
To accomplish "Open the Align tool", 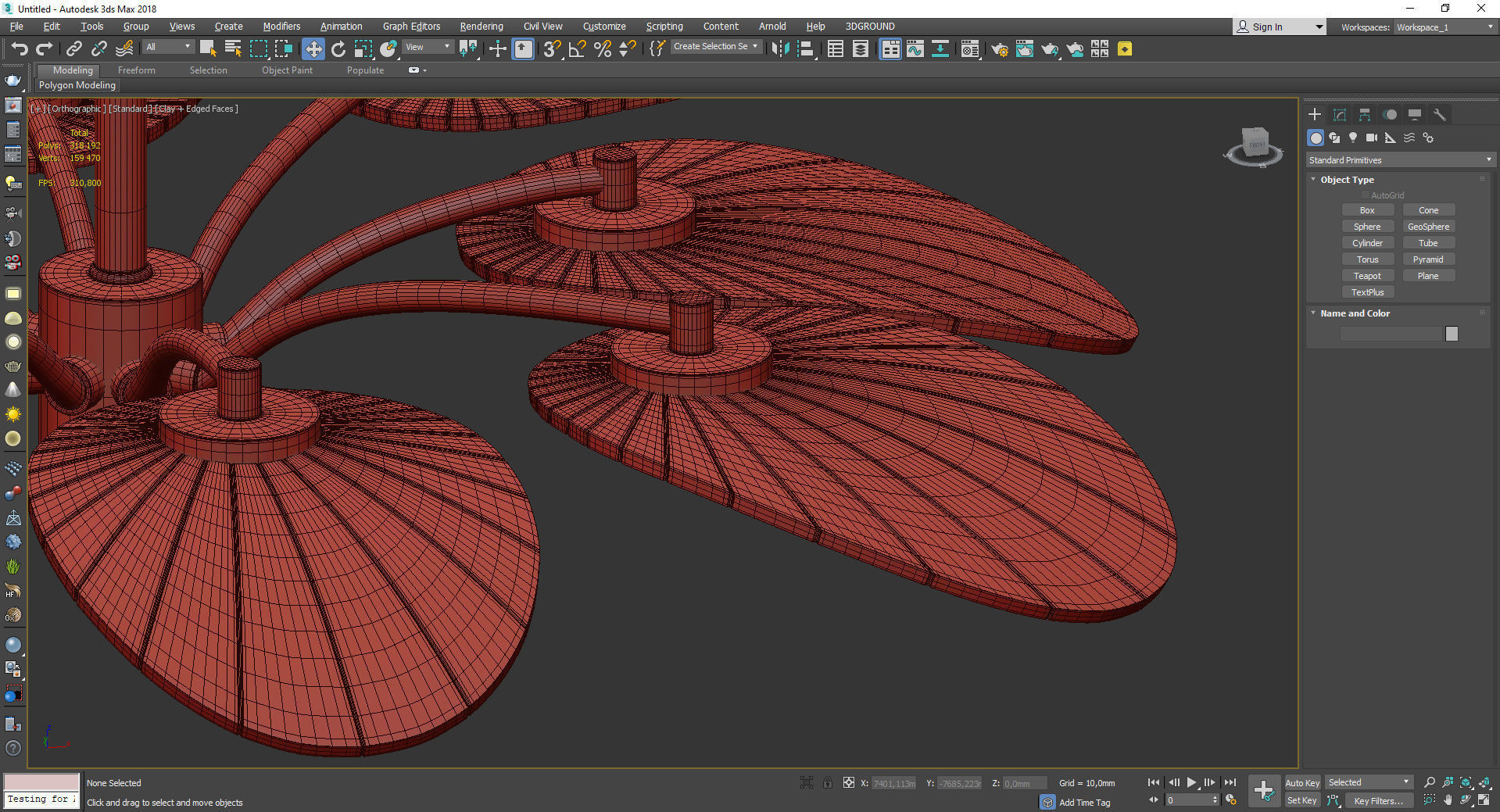I will tap(806, 49).
